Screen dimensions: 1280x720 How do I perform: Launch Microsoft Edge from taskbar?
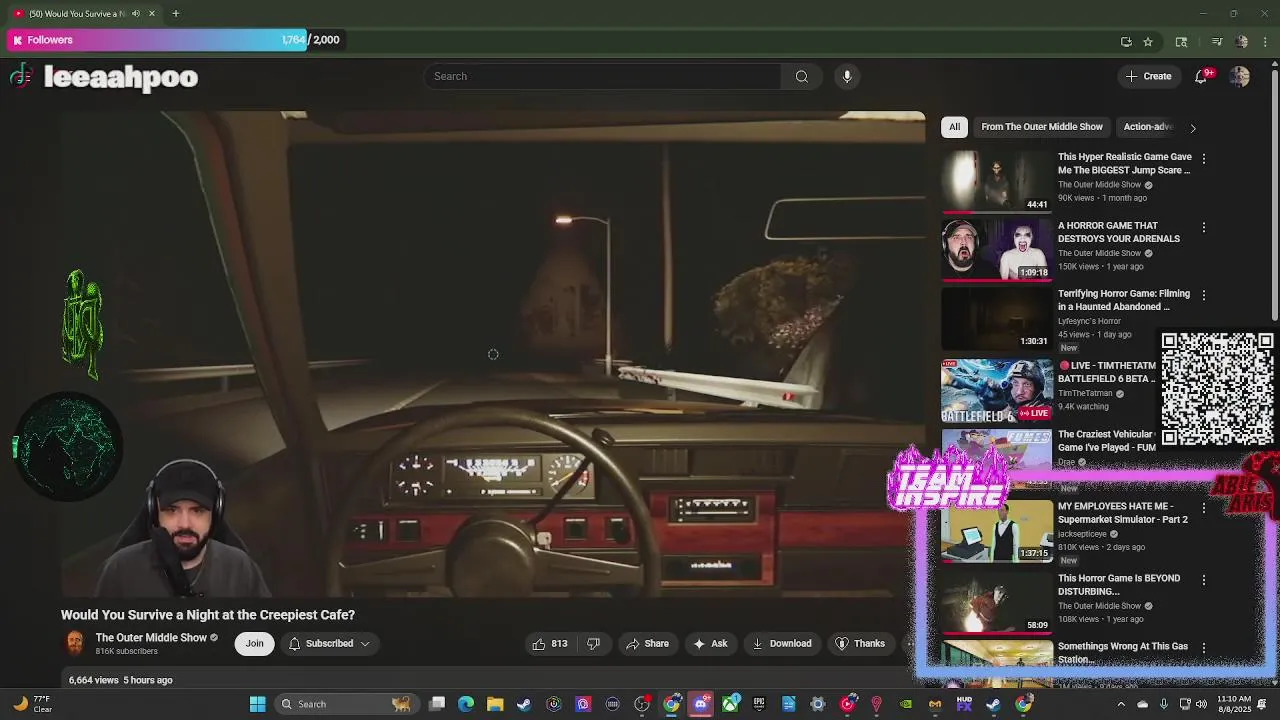tap(466, 704)
